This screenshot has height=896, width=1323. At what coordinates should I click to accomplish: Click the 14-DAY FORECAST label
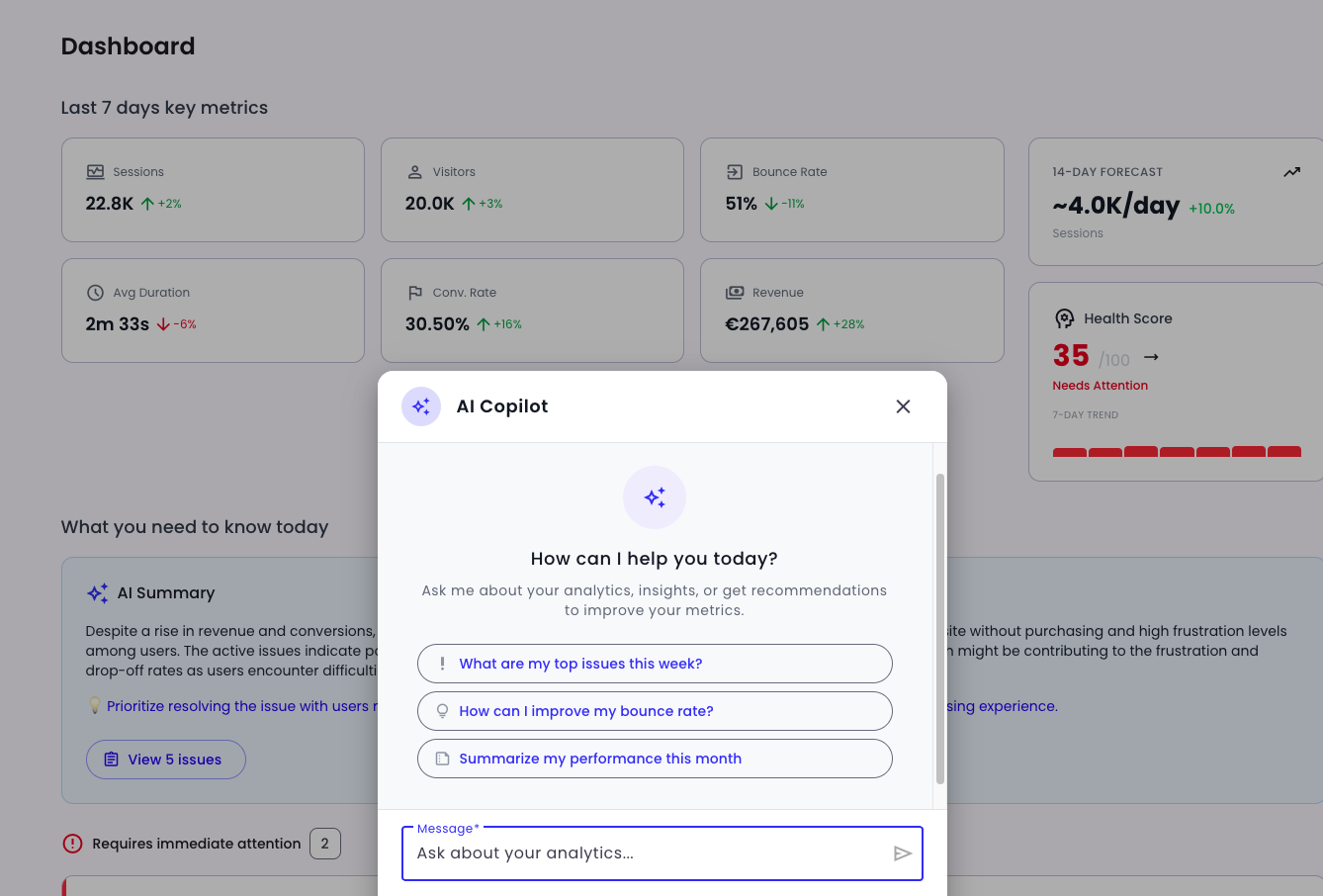tap(1107, 172)
